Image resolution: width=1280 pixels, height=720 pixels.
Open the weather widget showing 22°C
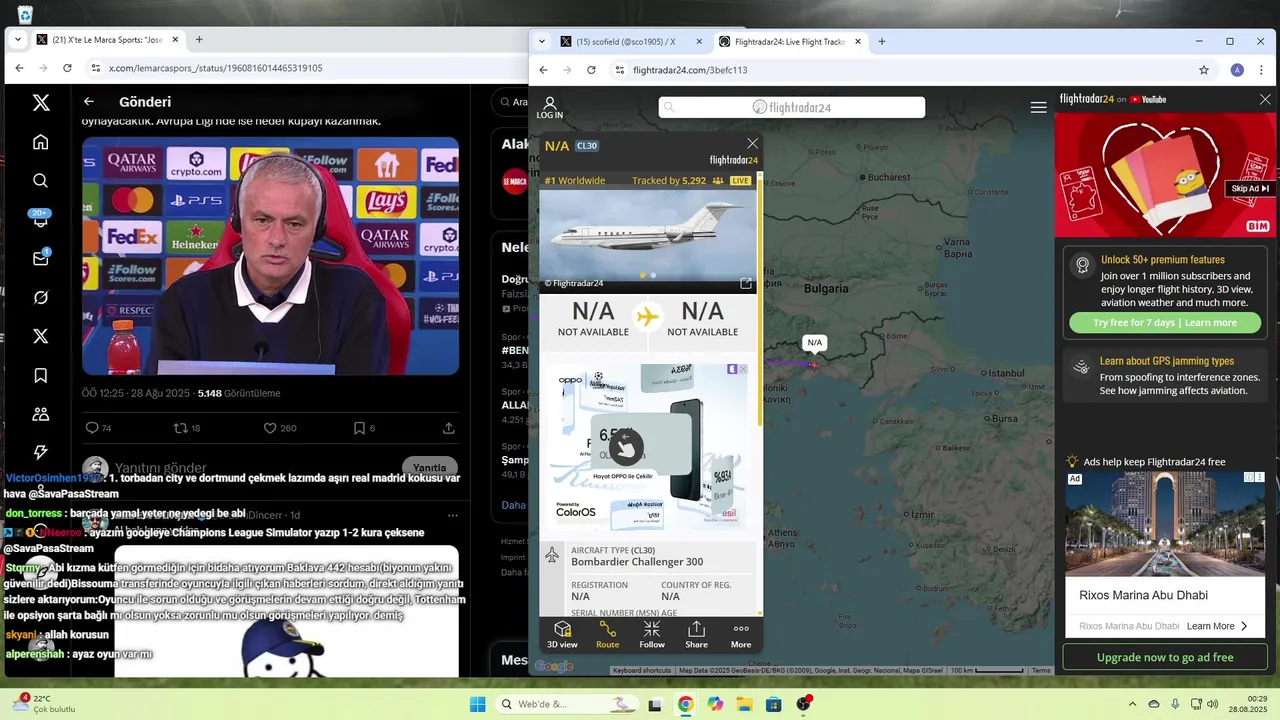pos(45,704)
